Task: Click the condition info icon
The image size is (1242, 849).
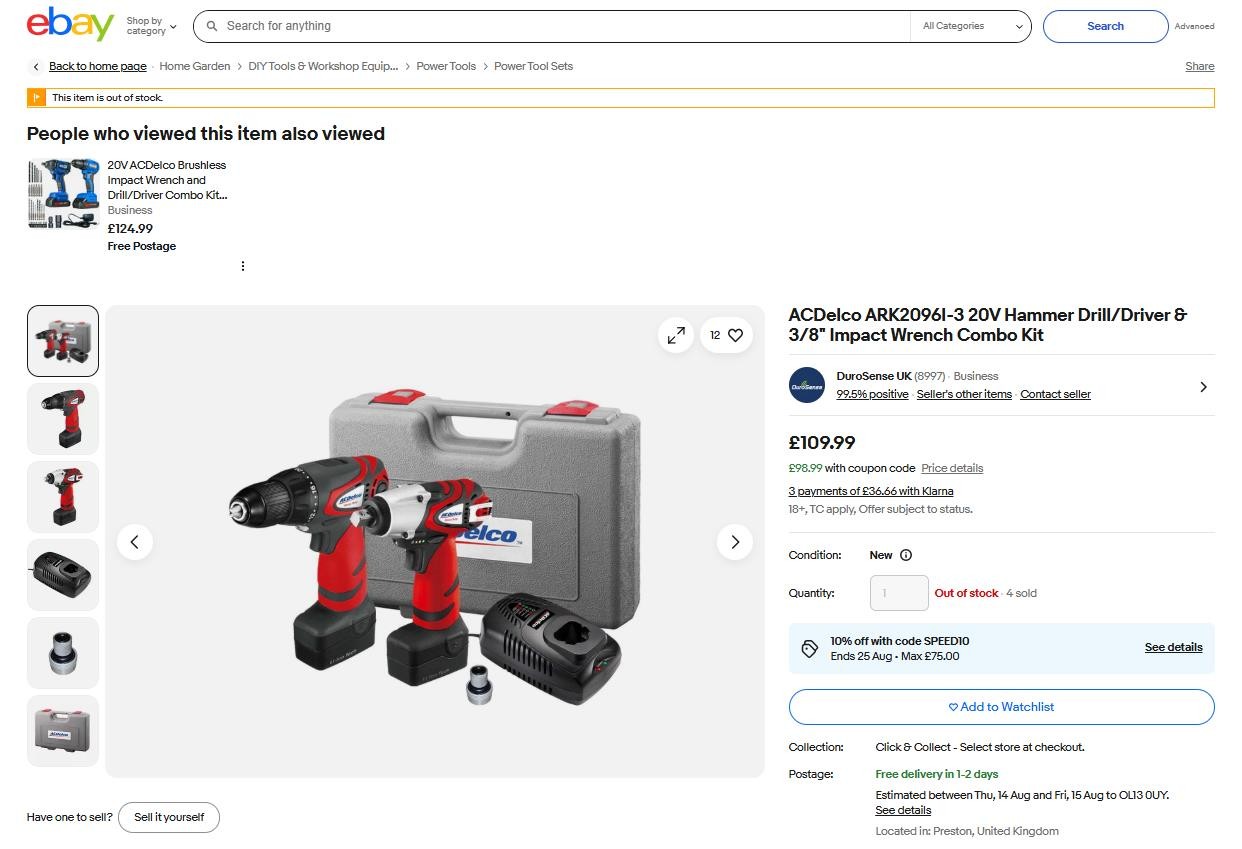Action: (x=906, y=555)
